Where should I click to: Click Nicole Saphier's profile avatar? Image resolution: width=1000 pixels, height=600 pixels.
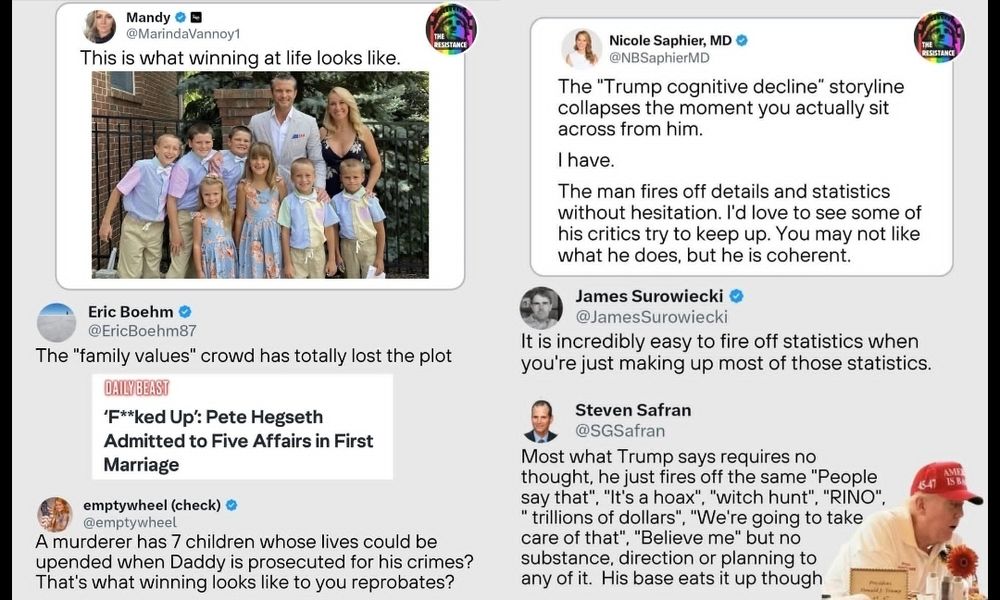(x=582, y=48)
